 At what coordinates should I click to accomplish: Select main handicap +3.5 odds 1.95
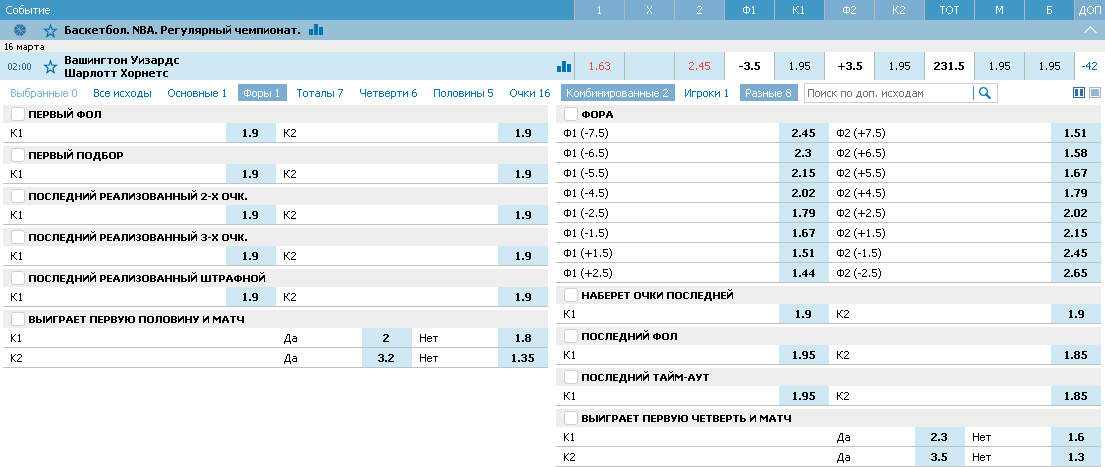pyautogui.click(x=899, y=66)
